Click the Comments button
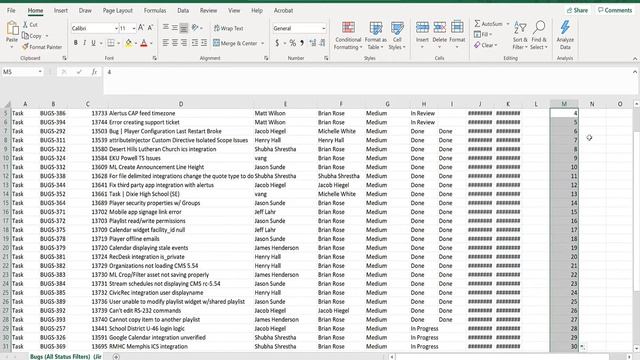This screenshot has width=640, height=360. [615, 10]
